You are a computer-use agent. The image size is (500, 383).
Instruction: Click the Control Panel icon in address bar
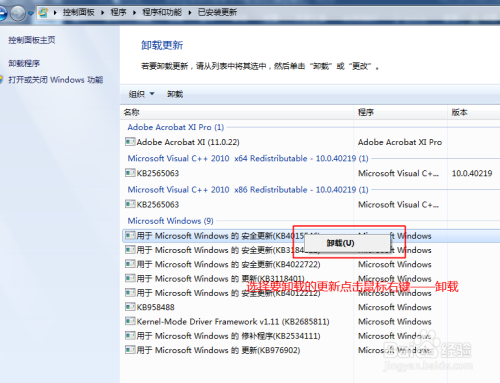(43, 13)
